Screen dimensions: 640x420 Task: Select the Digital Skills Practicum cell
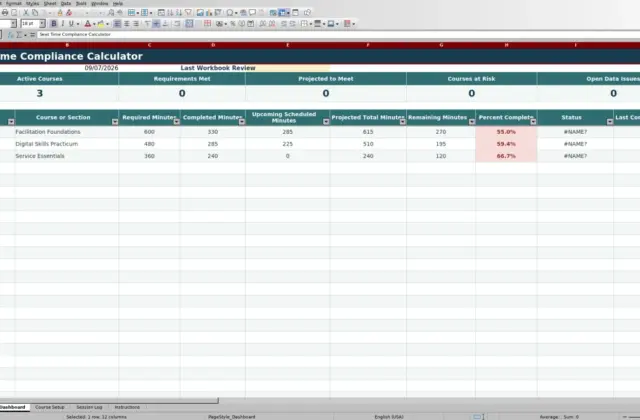click(x=67, y=144)
